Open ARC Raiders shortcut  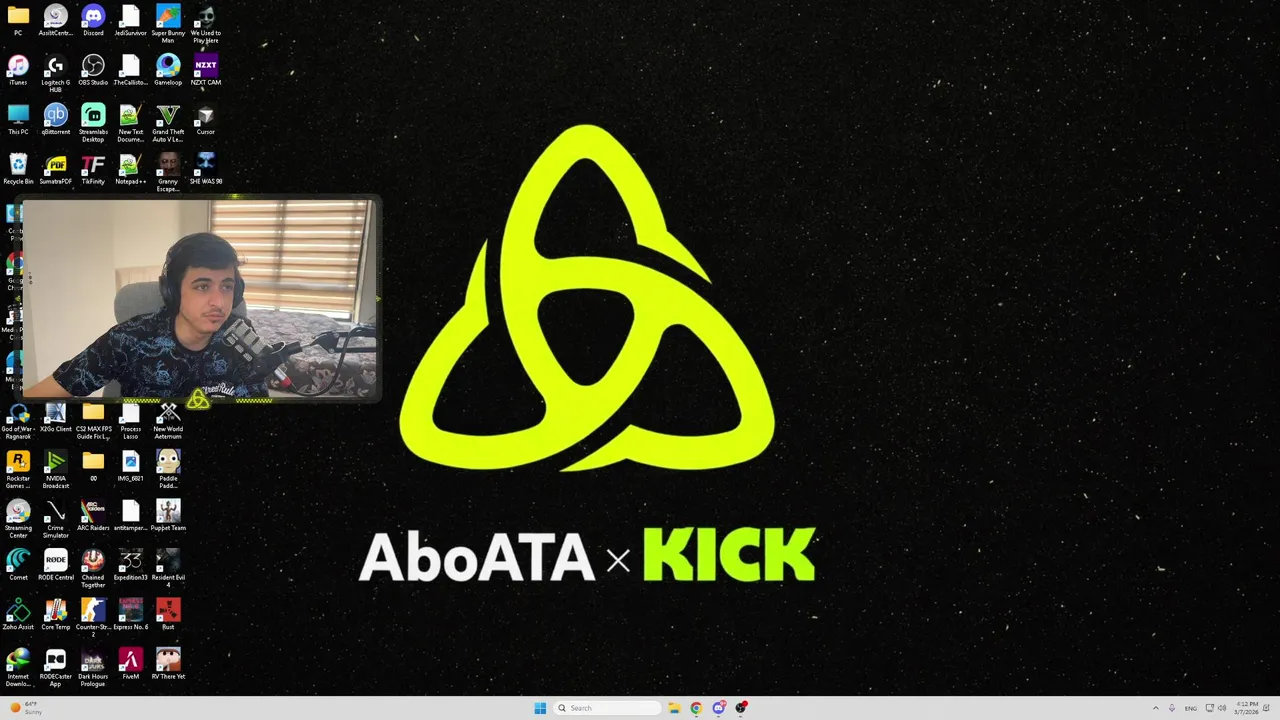[x=93, y=515]
